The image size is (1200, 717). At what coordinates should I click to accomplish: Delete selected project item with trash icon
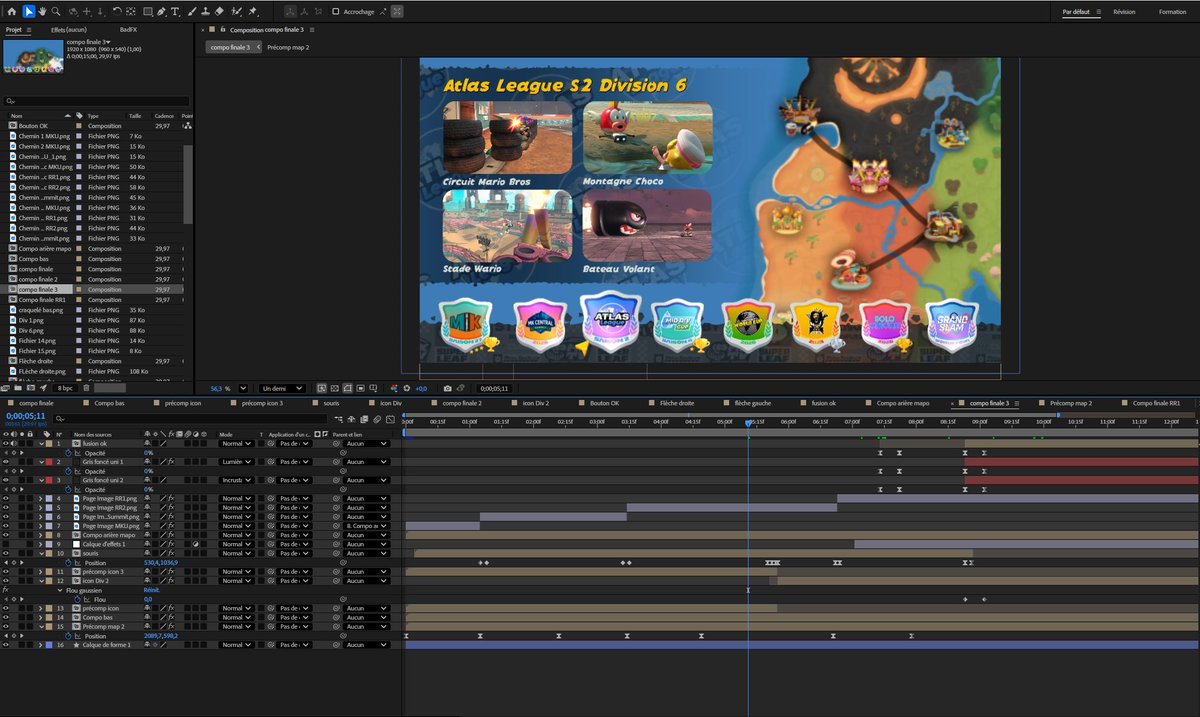(x=86, y=388)
